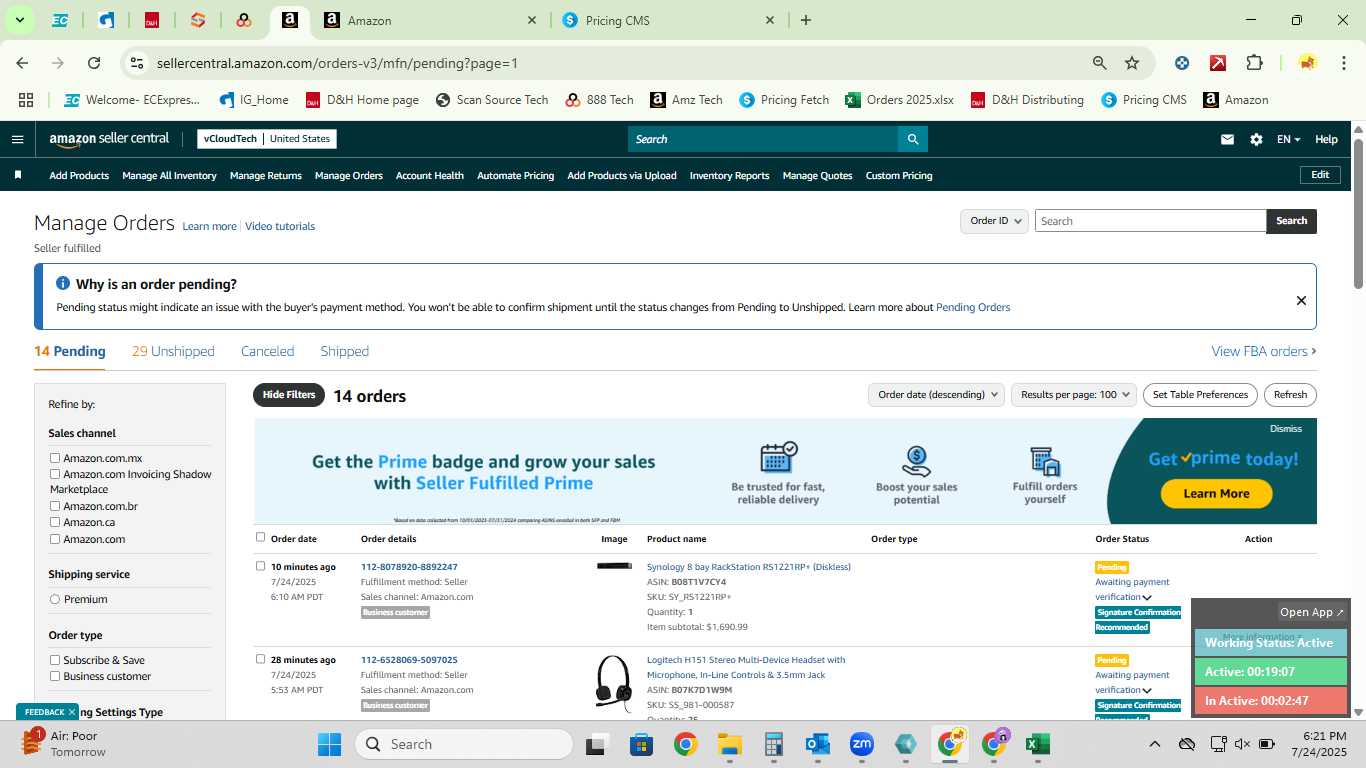Select order 112-8078920-8892247 checkbox
1366x768 pixels.
261,566
